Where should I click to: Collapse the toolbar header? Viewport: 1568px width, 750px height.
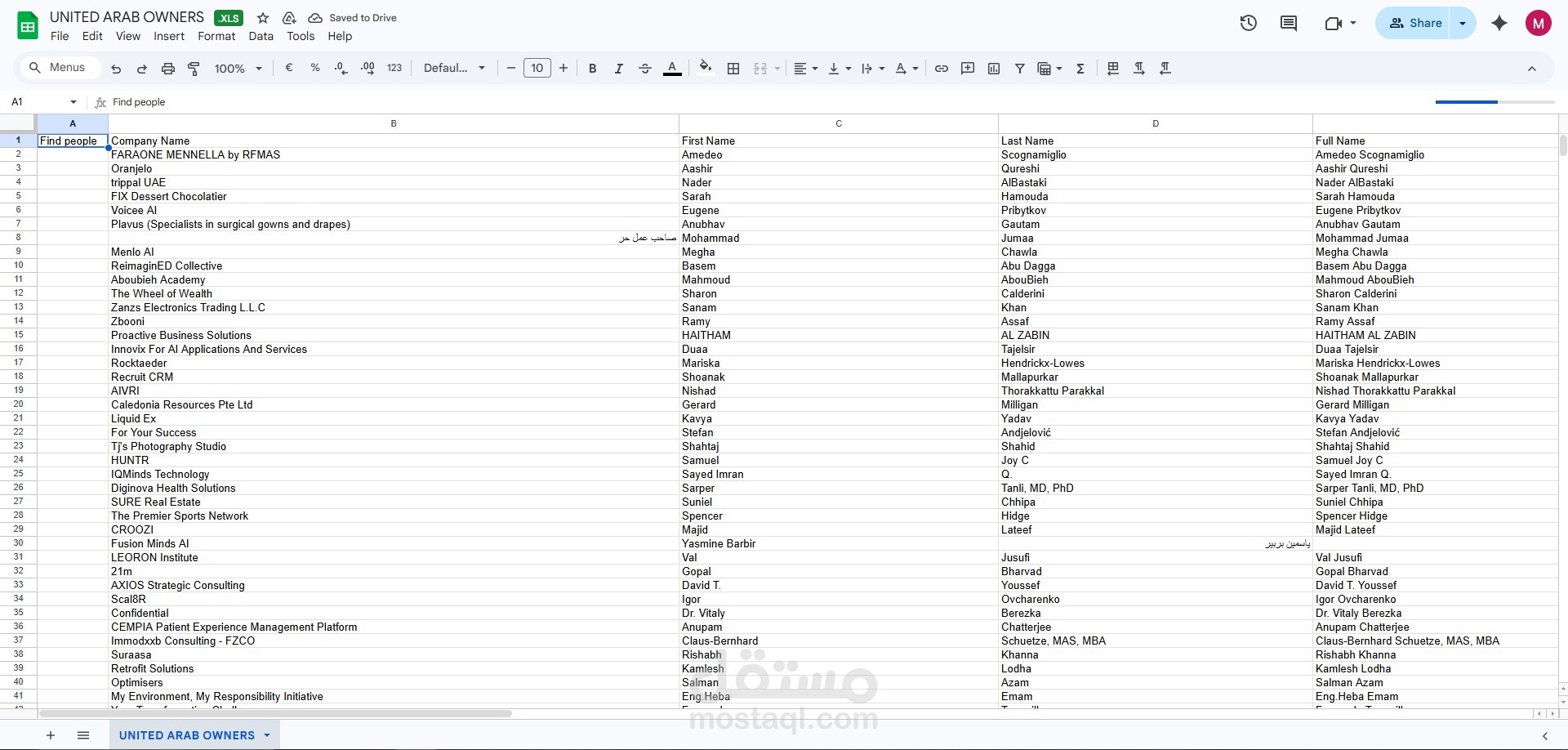(x=1532, y=69)
